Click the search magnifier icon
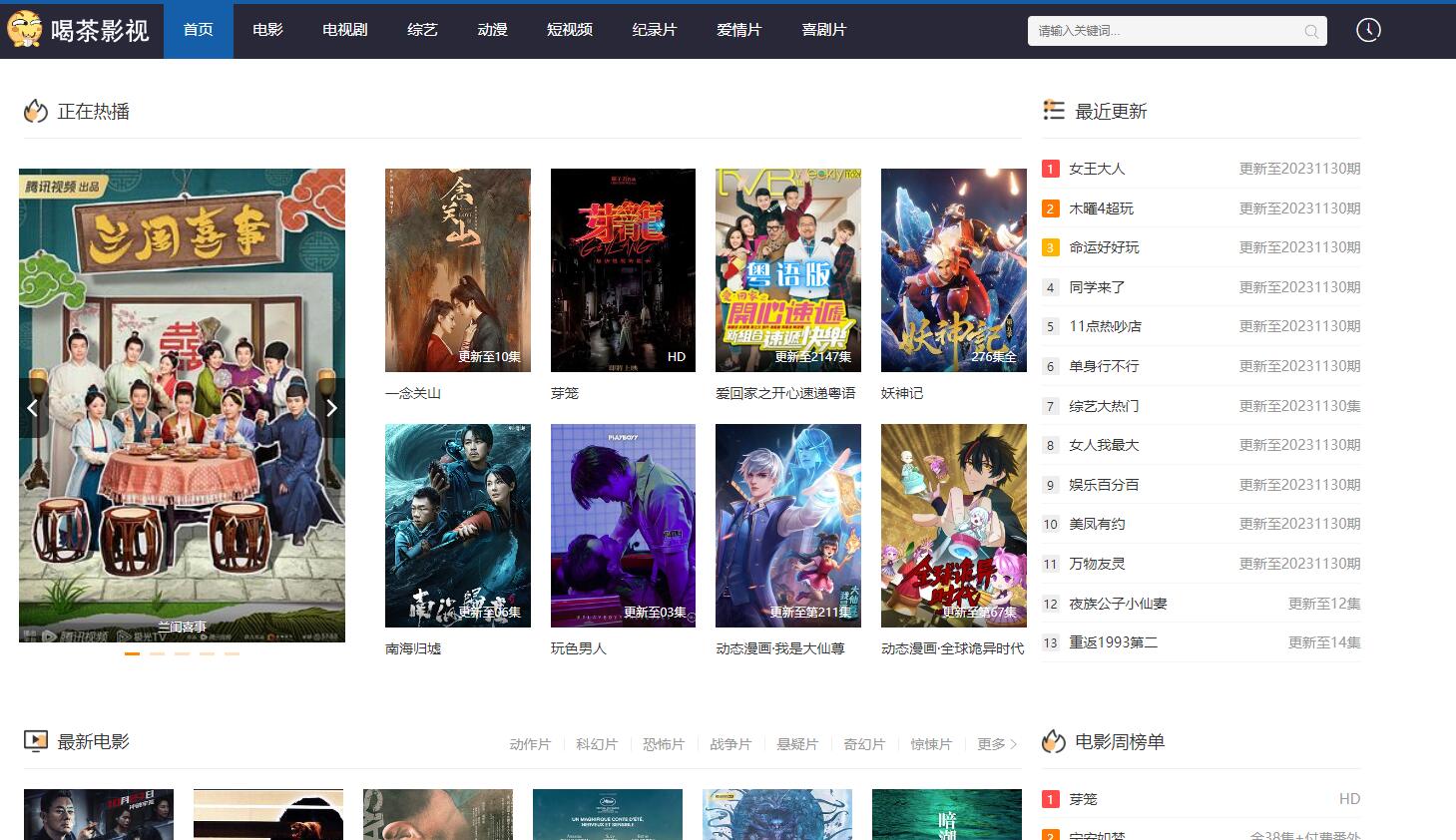This screenshot has height=840, width=1456. [x=1311, y=32]
